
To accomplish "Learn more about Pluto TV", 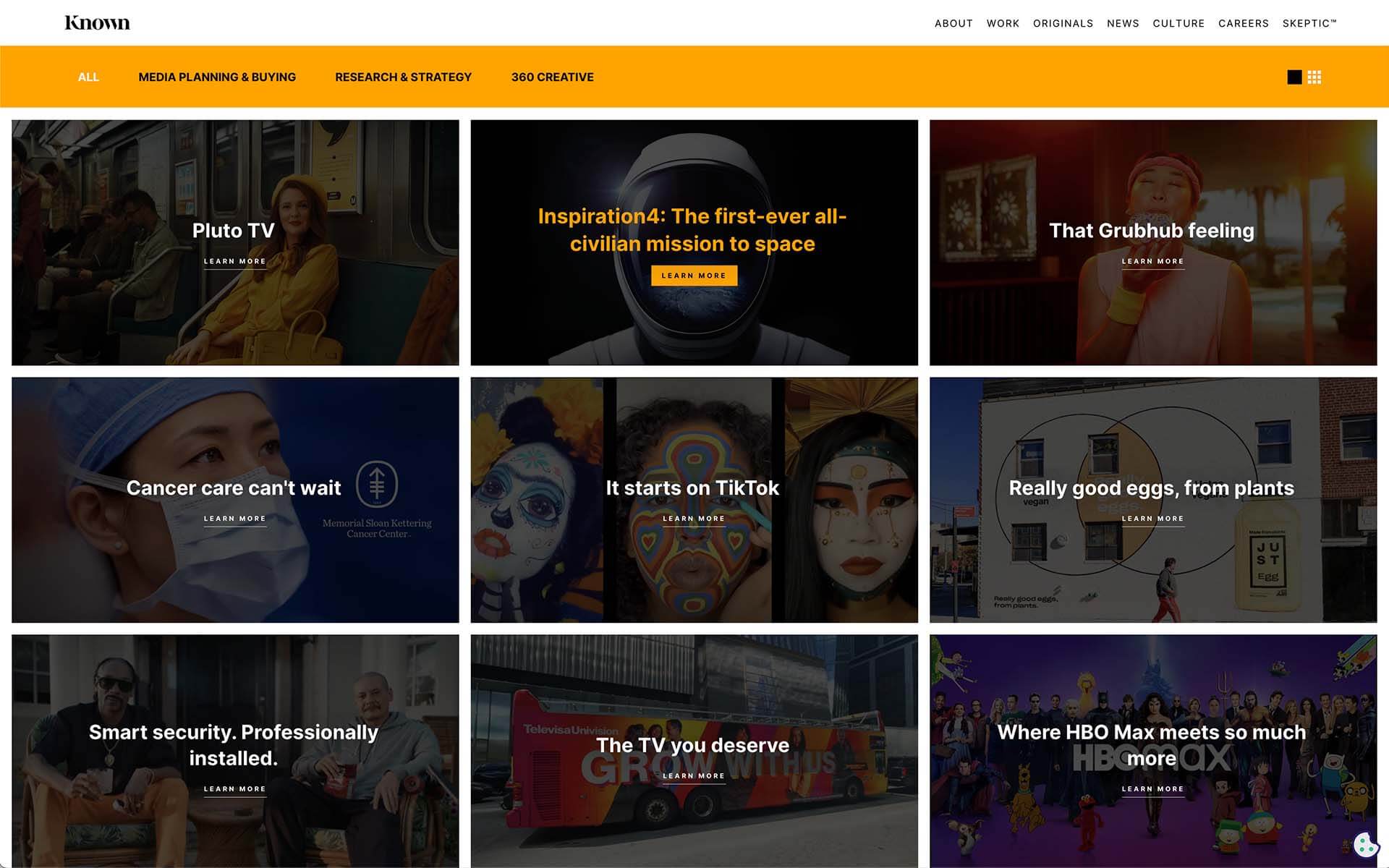I will (x=234, y=262).
